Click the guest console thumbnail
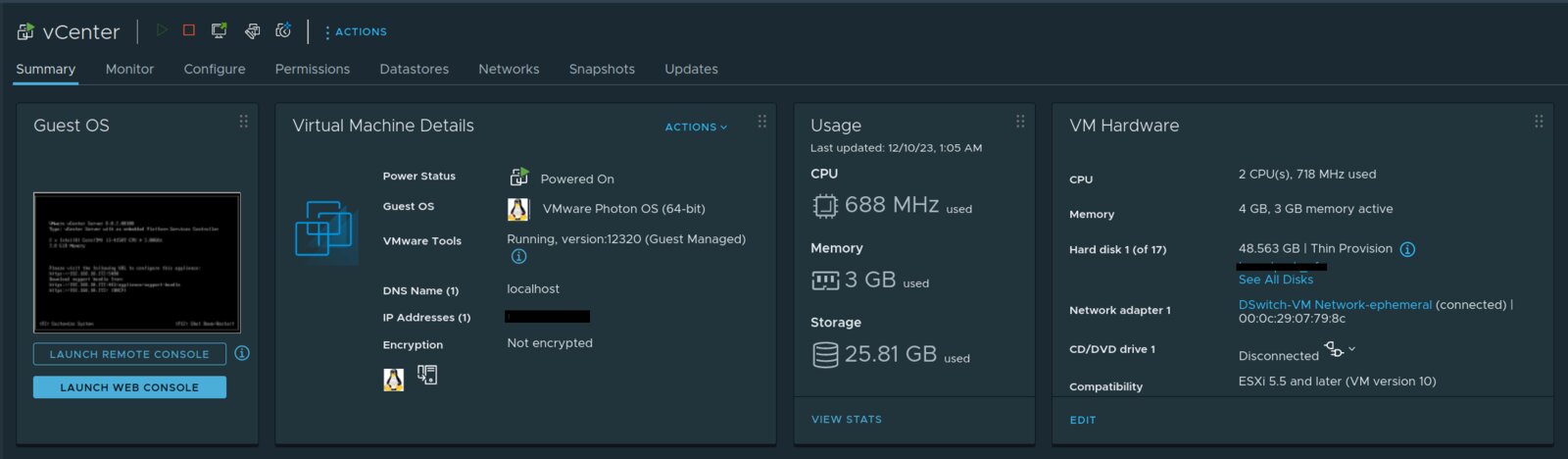Viewport: 1568px width, 459px height. tap(137, 262)
